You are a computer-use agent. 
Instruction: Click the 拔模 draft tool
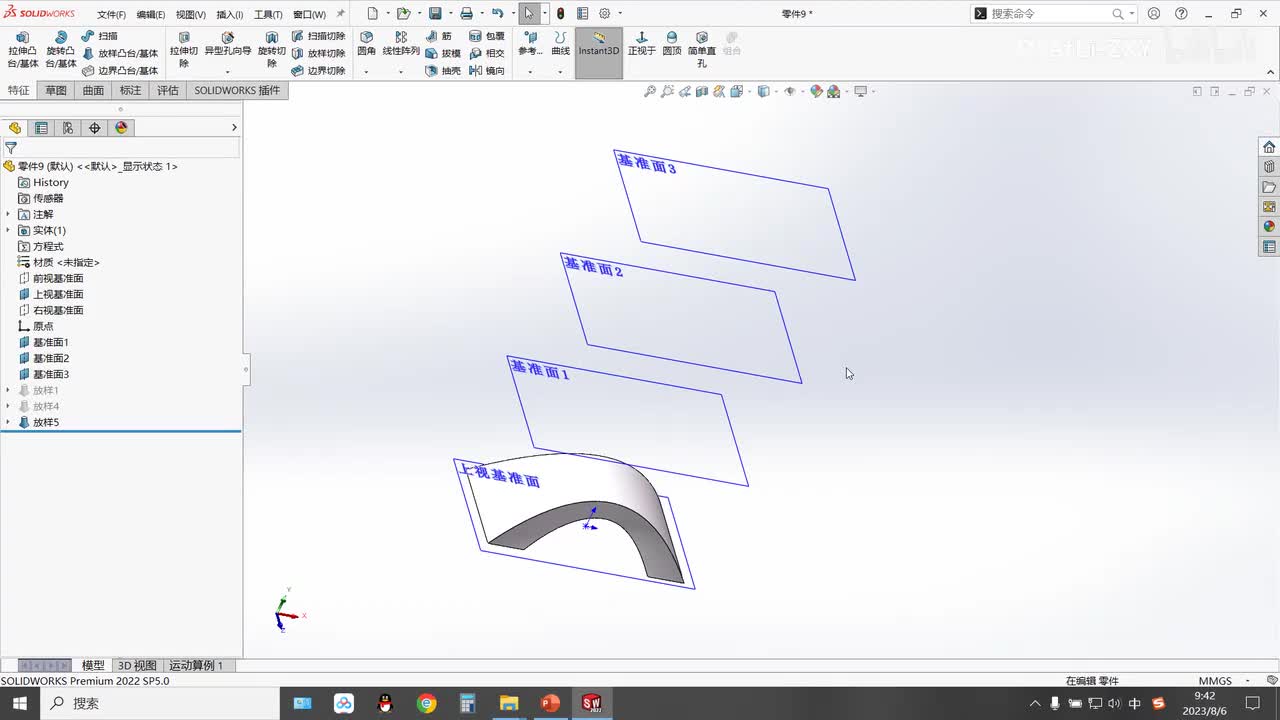(x=443, y=53)
